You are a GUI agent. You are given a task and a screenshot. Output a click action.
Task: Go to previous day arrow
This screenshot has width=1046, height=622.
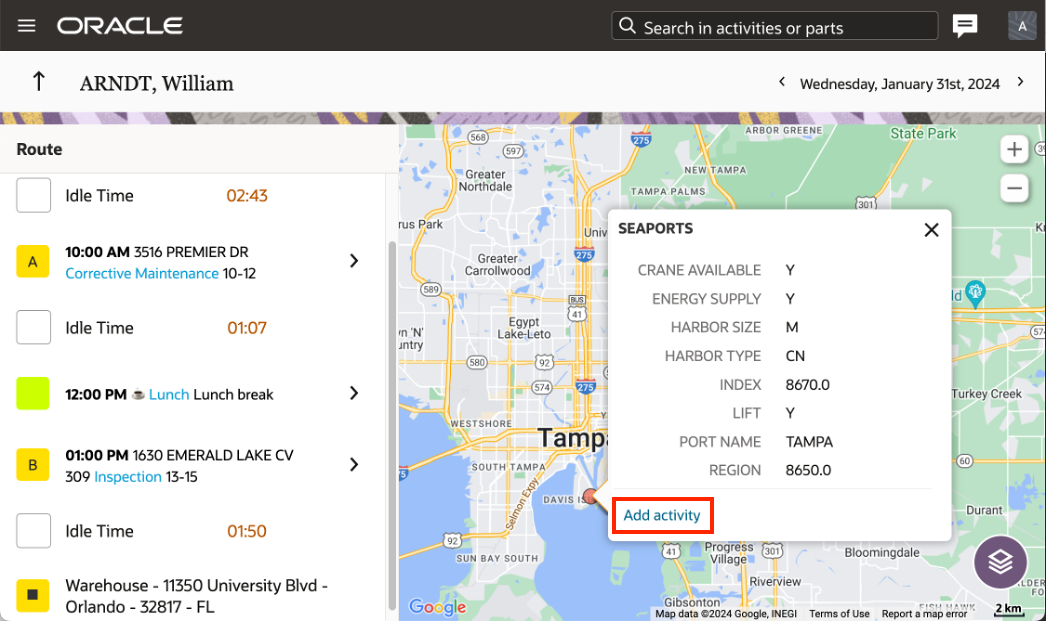tap(782, 82)
